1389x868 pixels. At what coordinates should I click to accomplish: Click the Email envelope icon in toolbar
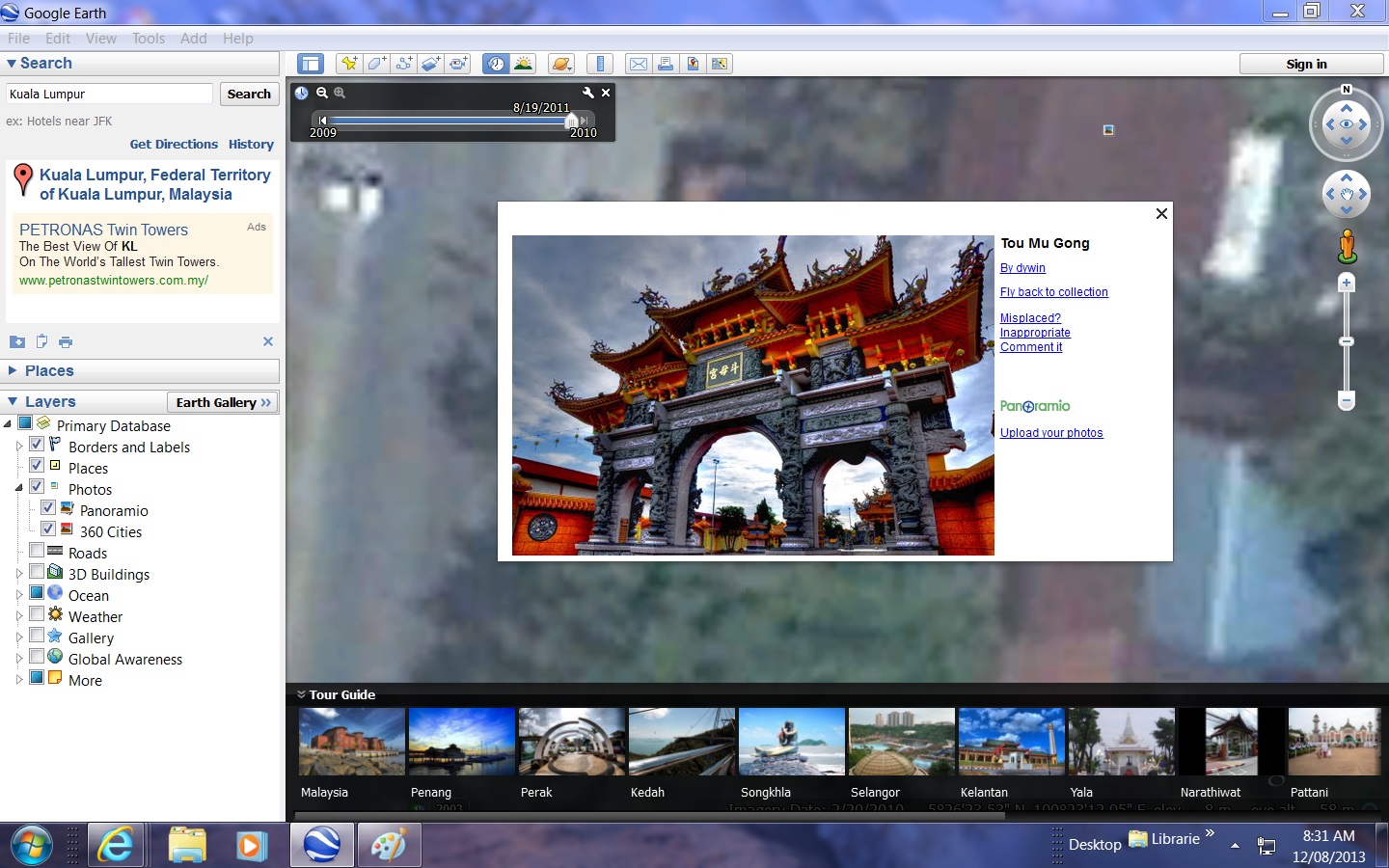pyautogui.click(x=639, y=64)
